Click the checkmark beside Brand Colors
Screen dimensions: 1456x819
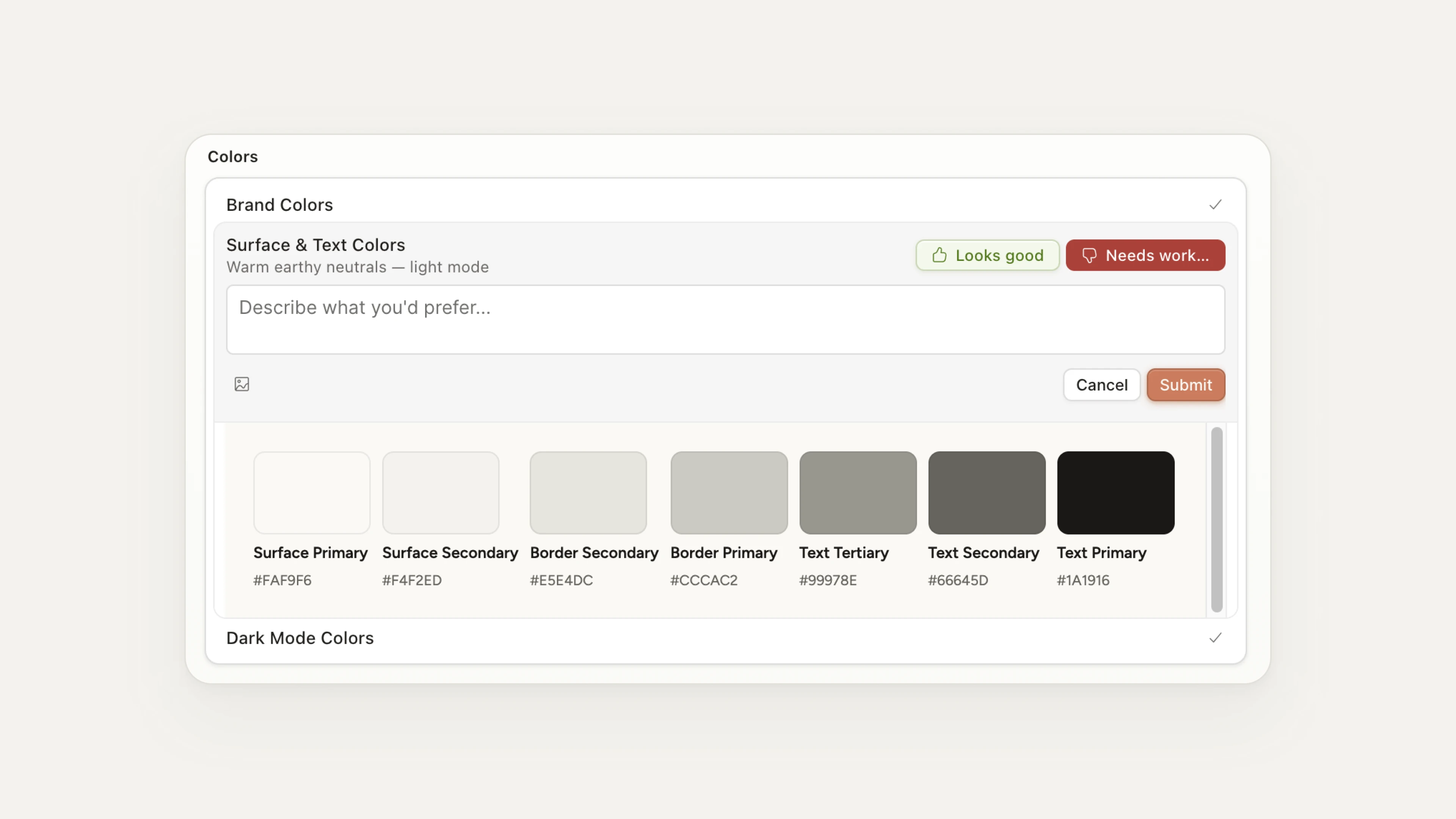pos(1216,205)
